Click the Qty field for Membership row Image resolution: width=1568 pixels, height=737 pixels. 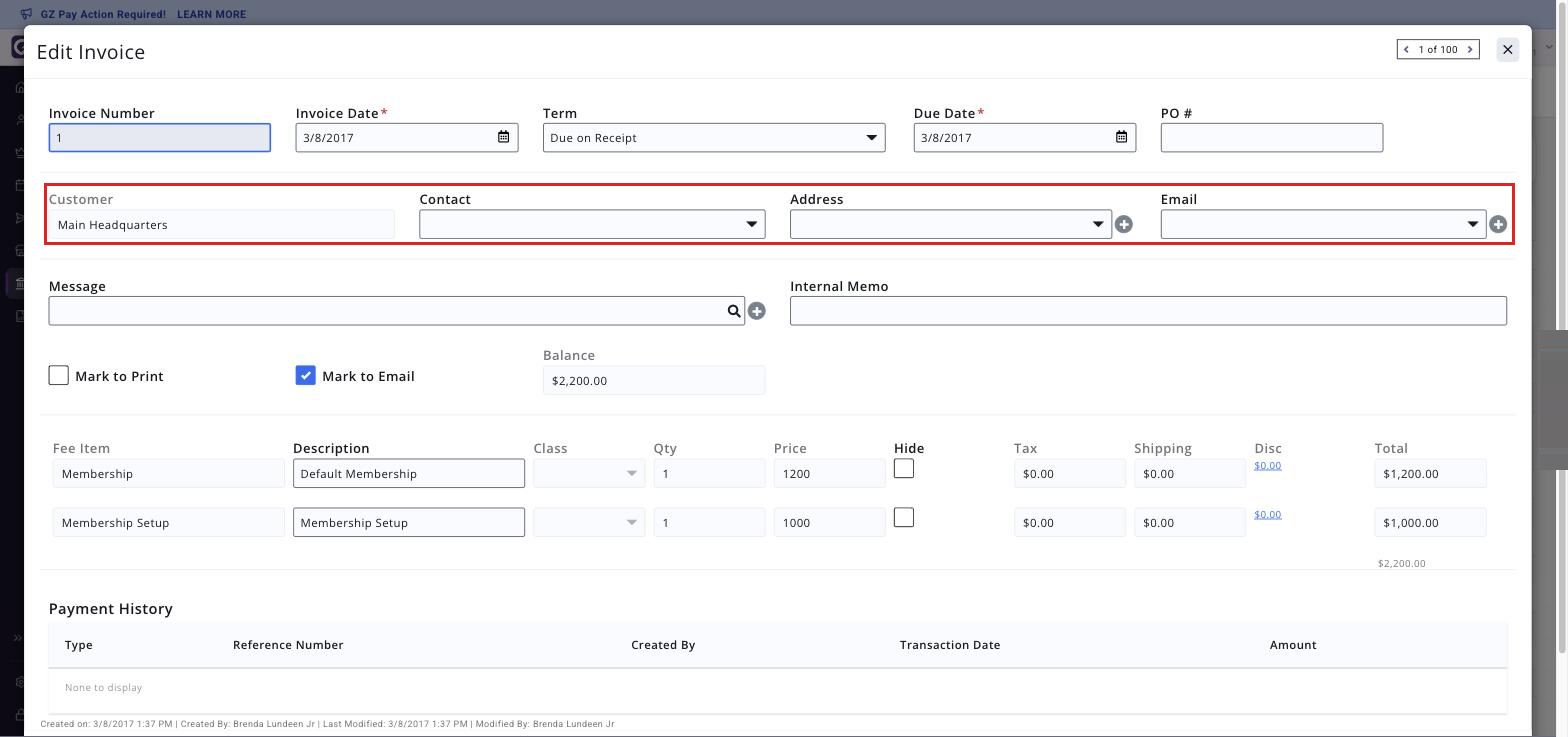(709, 473)
